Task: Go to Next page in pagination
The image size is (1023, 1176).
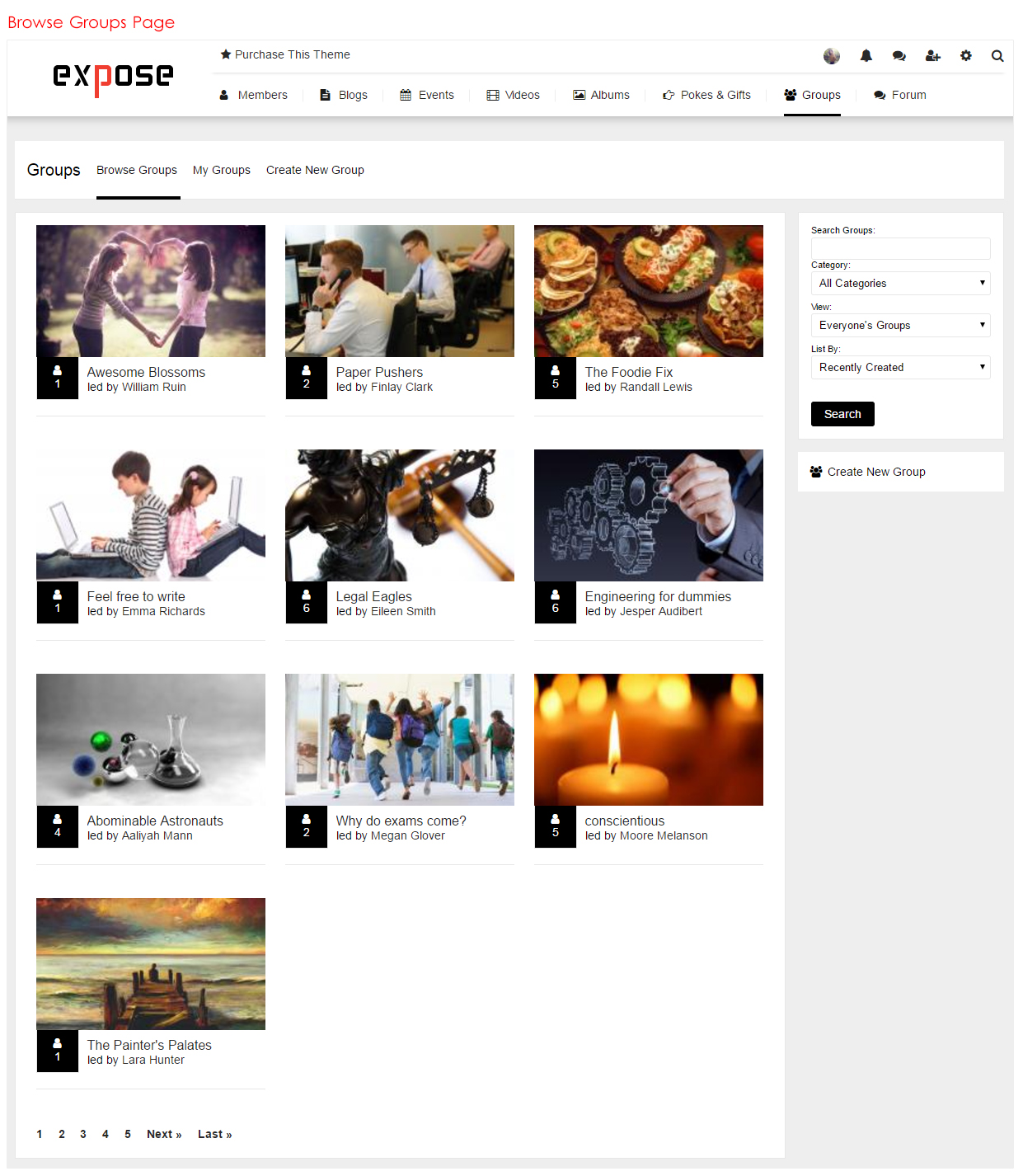Action: [164, 1135]
